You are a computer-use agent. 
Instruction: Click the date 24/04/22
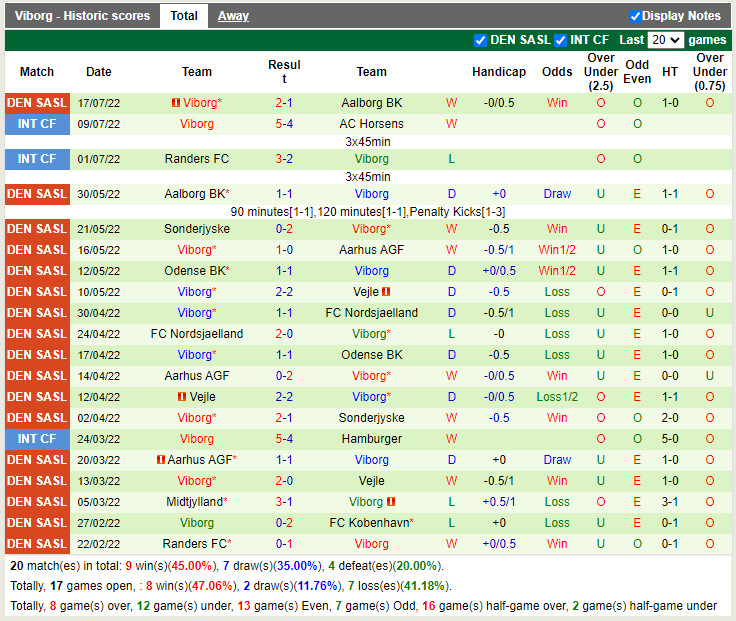tap(99, 334)
